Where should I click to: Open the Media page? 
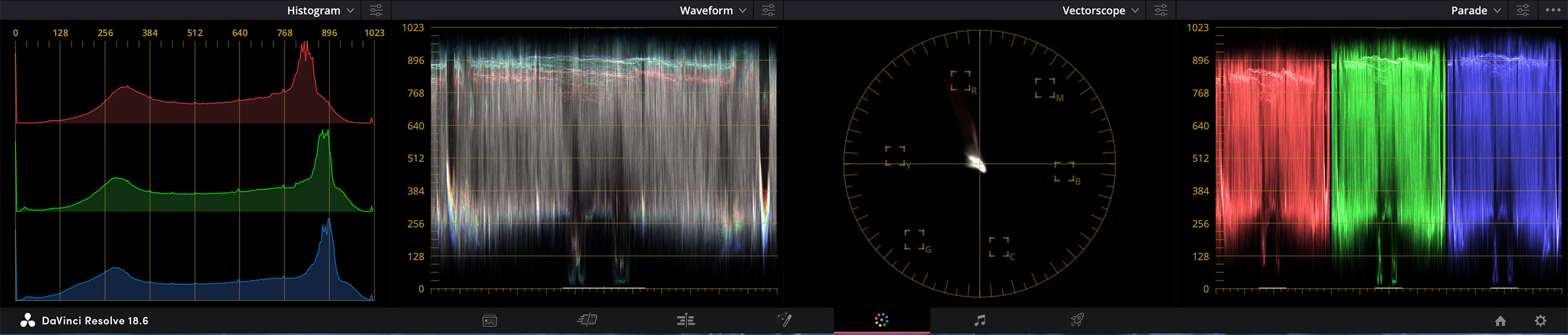[x=490, y=320]
